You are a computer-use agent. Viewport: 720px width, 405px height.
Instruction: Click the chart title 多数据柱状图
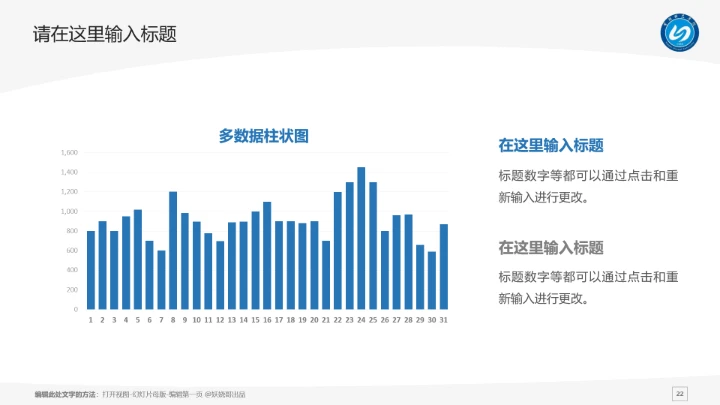pos(264,136)
